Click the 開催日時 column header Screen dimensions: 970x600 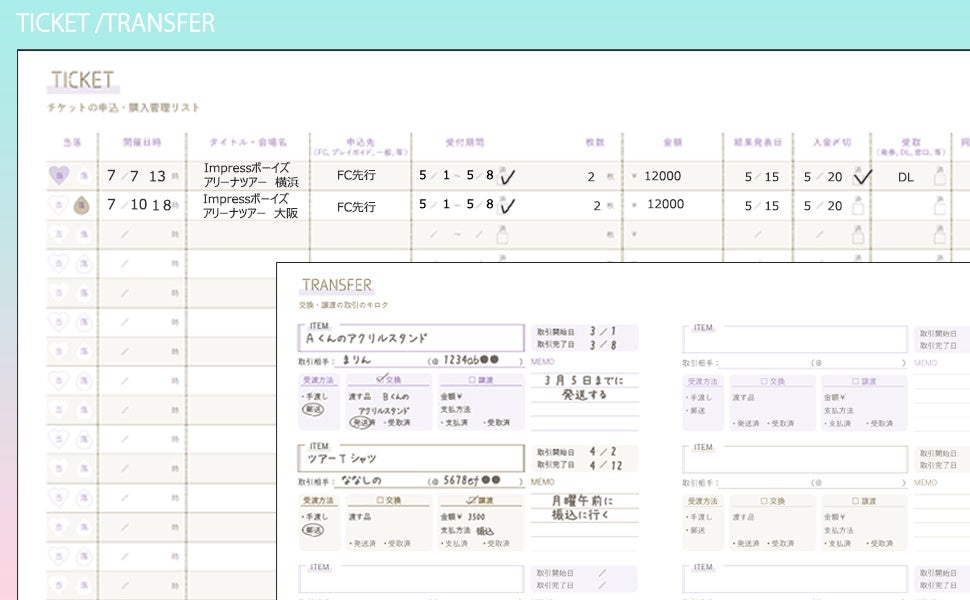(x=142, y=142)
